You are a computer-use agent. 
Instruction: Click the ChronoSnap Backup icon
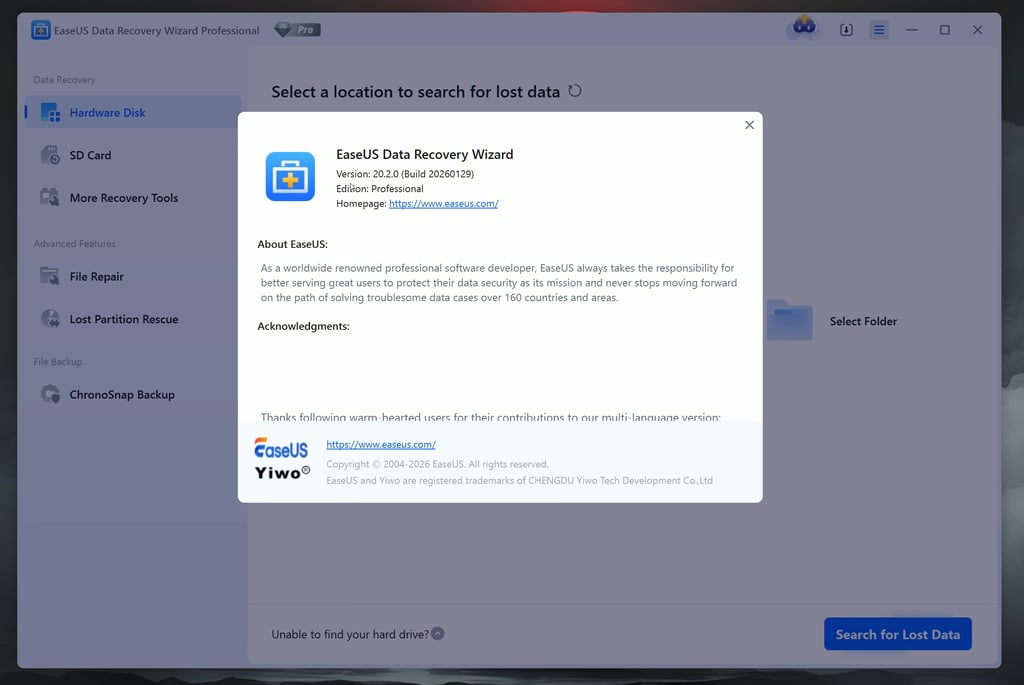(x=50, y=394)
